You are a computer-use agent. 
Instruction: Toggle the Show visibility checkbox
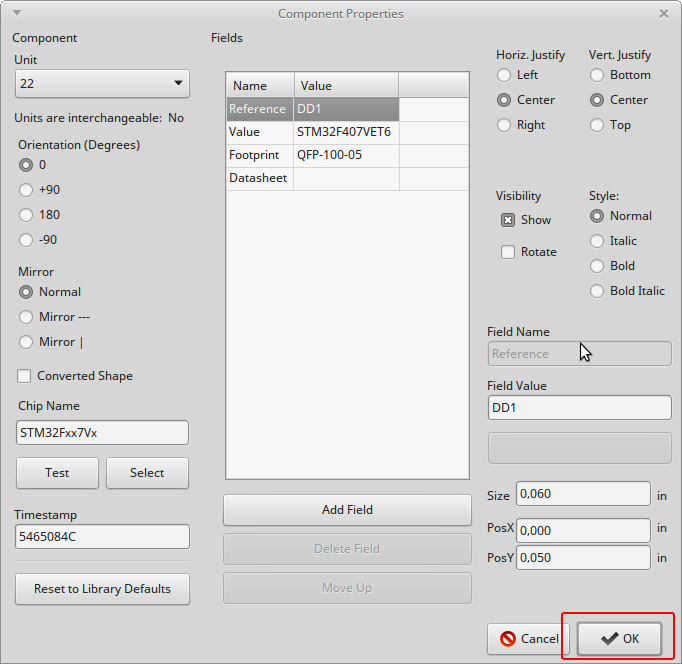[x=508, y=220]
